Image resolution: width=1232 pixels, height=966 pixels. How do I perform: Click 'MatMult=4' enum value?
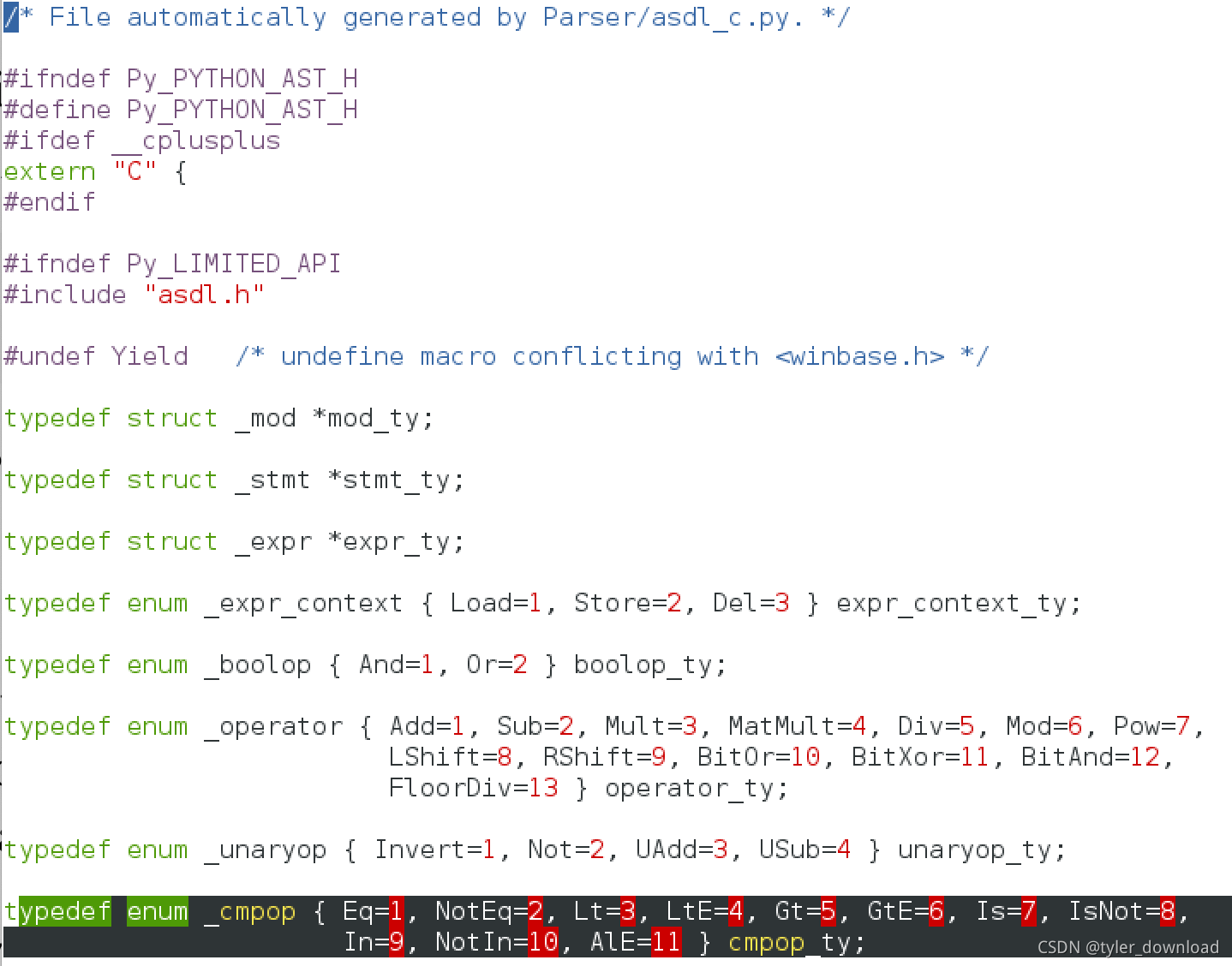pos(797,727)
